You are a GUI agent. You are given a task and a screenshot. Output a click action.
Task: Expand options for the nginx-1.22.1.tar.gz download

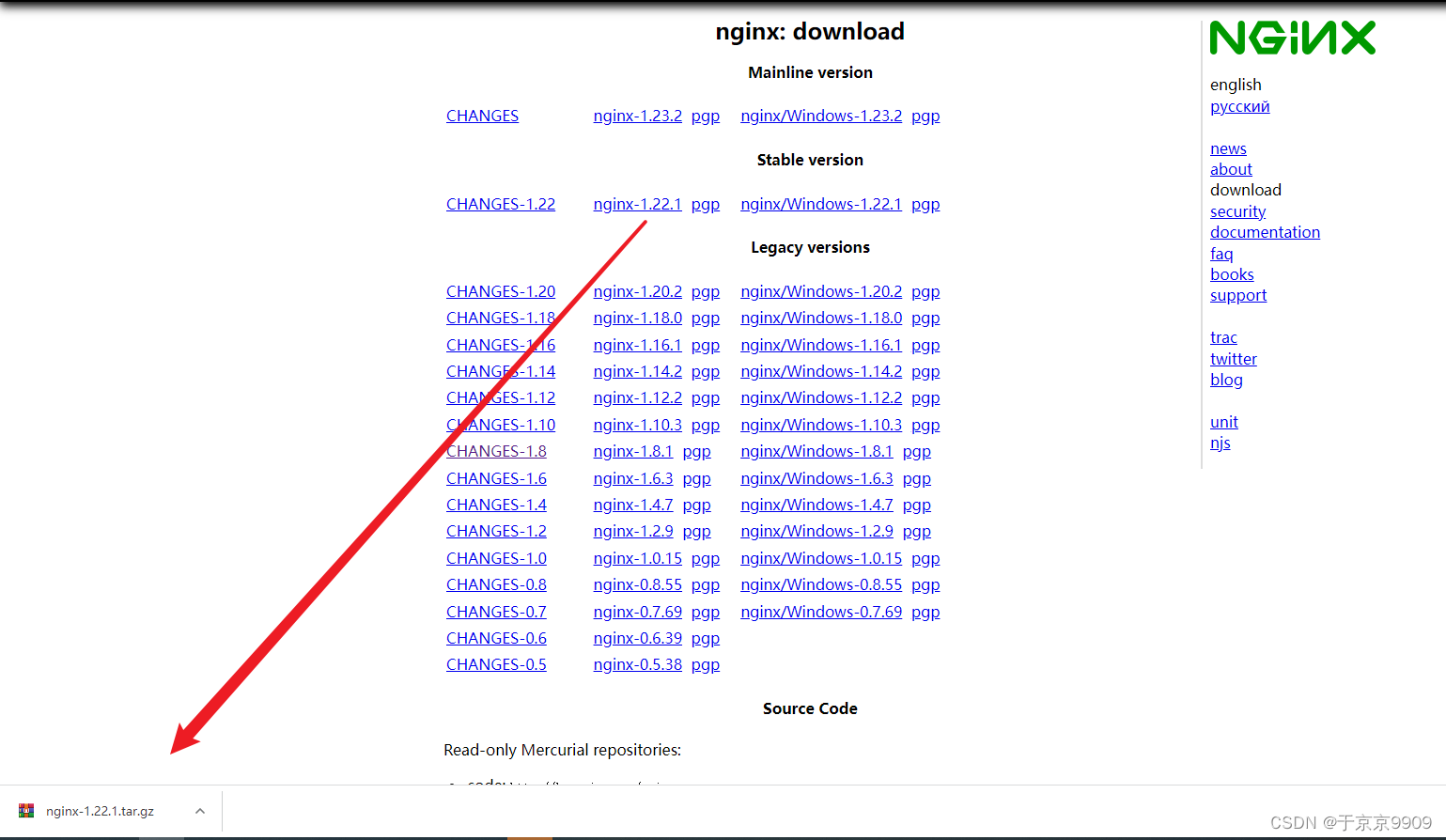(199, 810)
